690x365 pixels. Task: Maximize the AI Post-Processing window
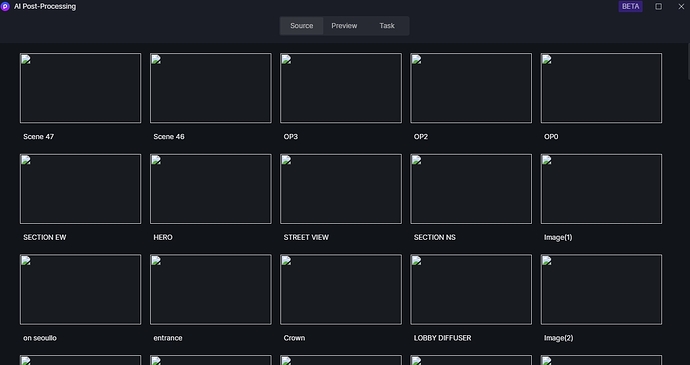coord(658,7)
